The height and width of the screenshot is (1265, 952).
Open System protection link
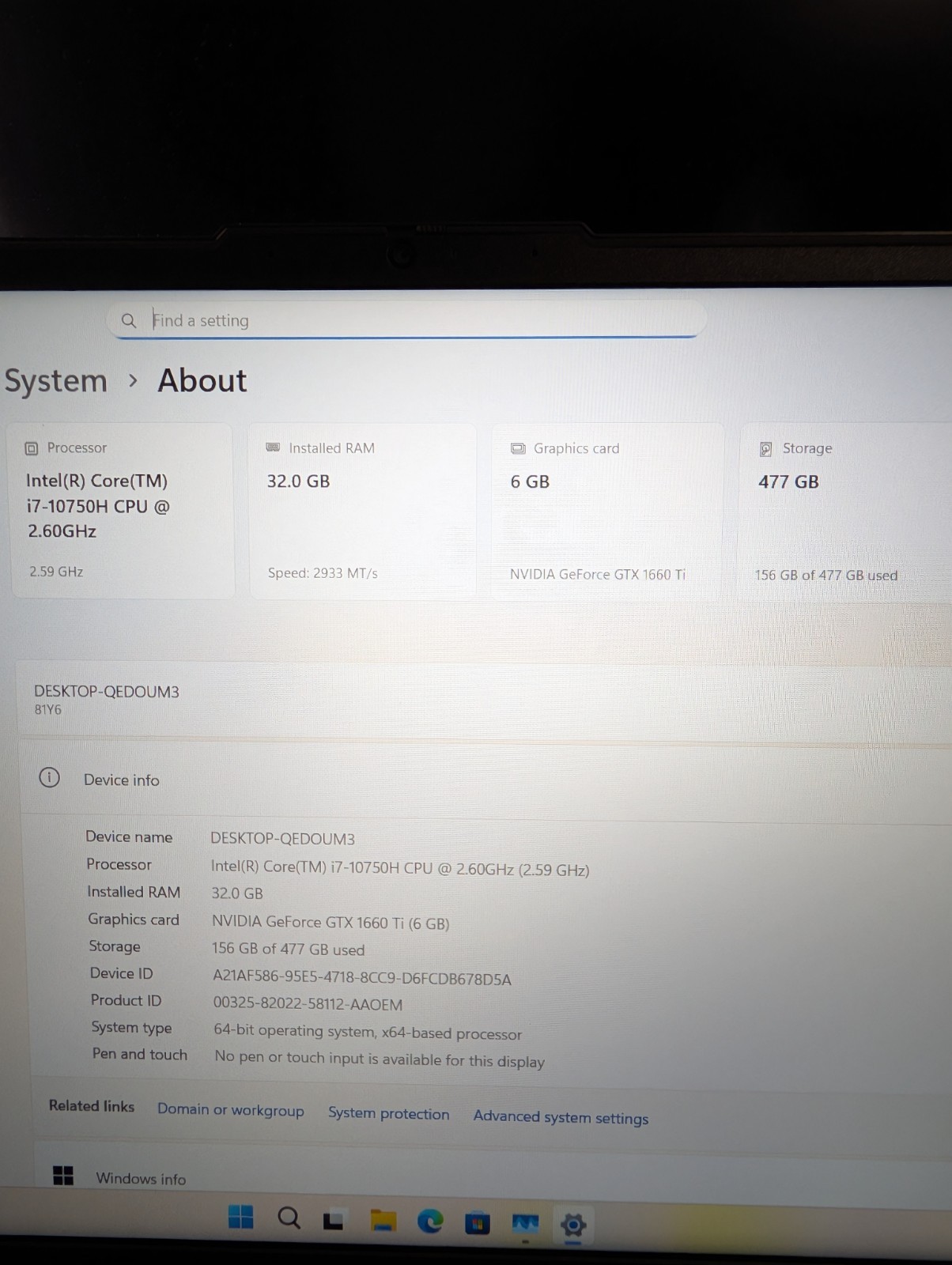[389, 1113]
